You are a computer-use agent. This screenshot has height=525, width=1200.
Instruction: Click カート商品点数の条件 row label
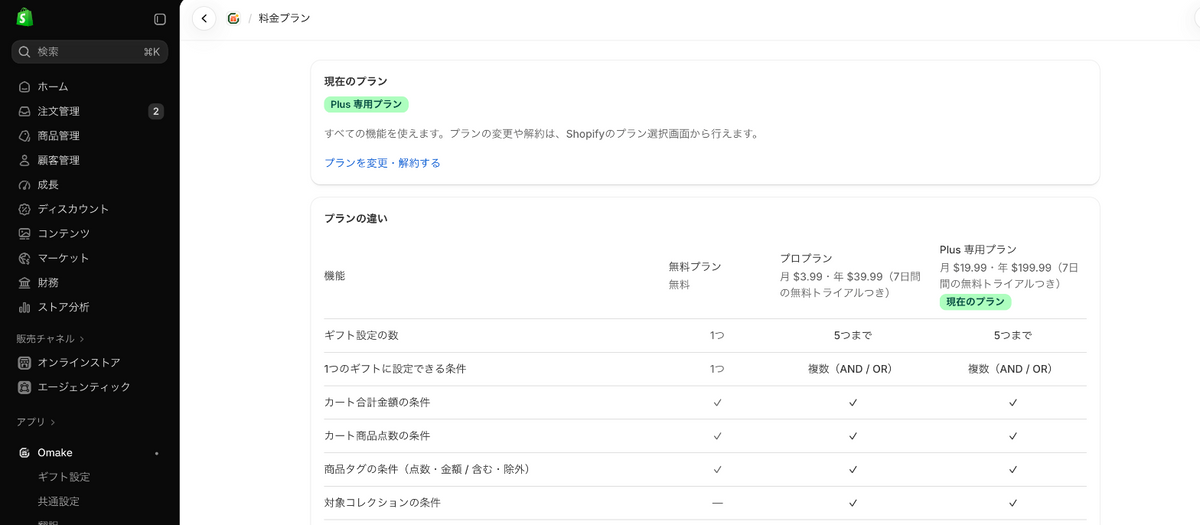click(377, 436)
